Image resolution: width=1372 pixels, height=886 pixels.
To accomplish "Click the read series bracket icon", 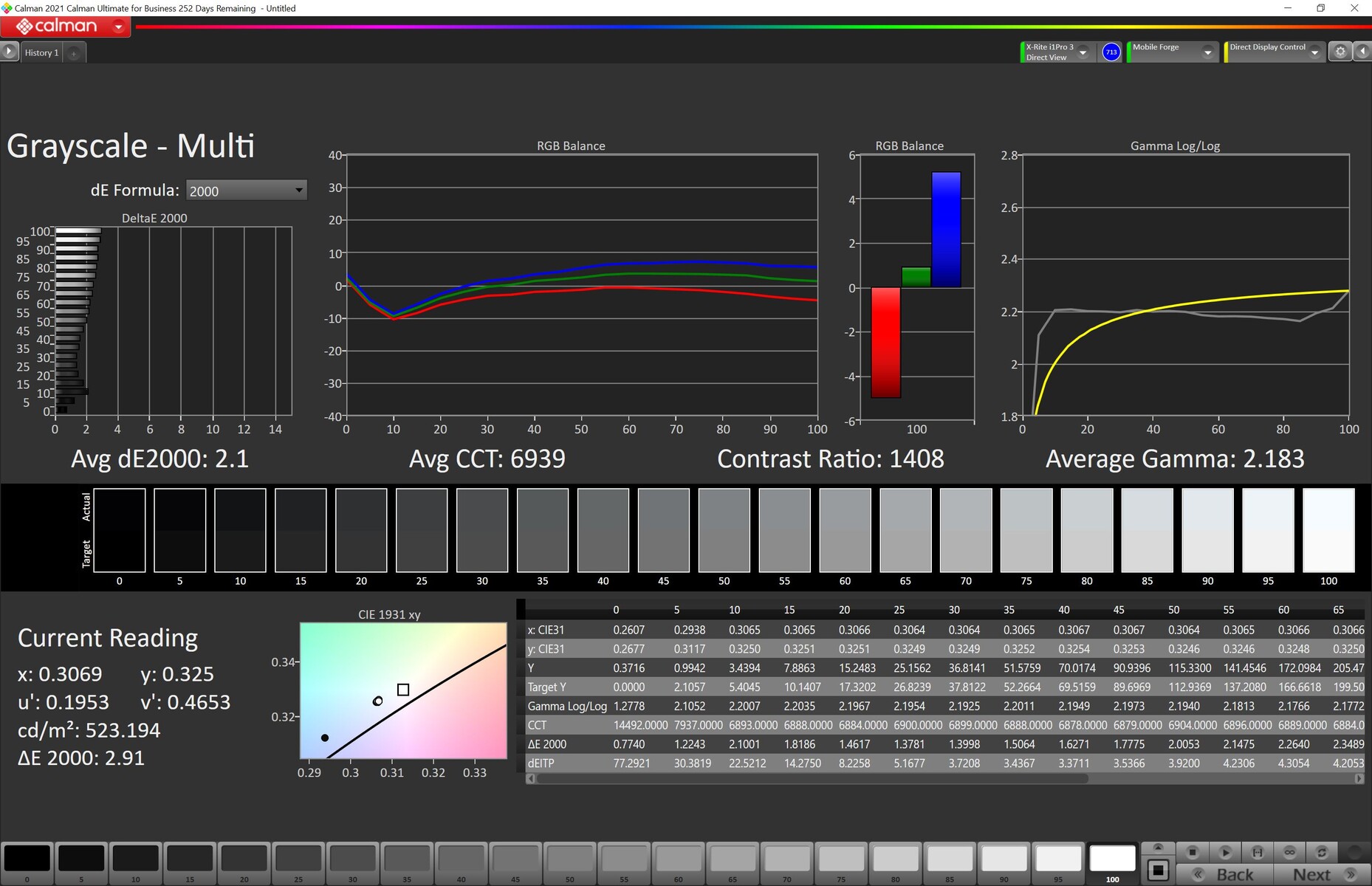I will pyautogui.click(x=1258, y=852).
